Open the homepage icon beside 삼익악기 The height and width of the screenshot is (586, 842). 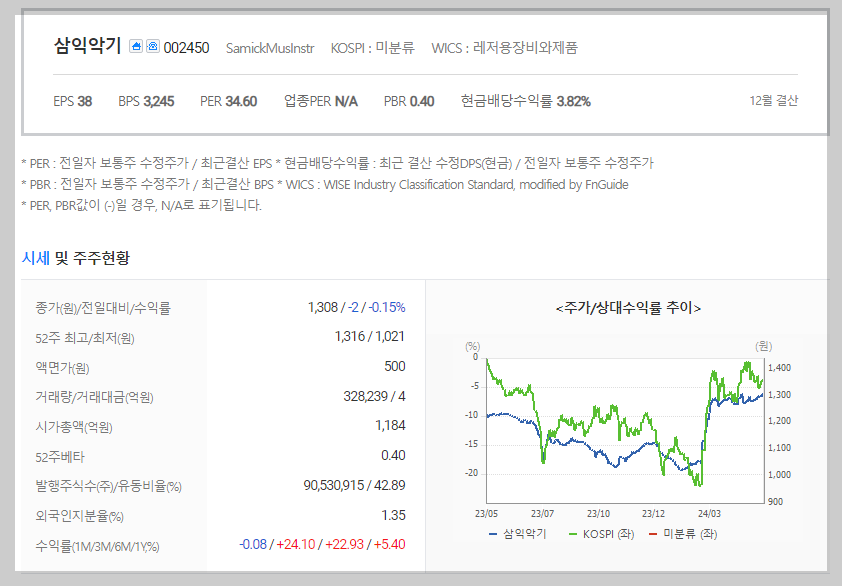(x=136, y=47)
